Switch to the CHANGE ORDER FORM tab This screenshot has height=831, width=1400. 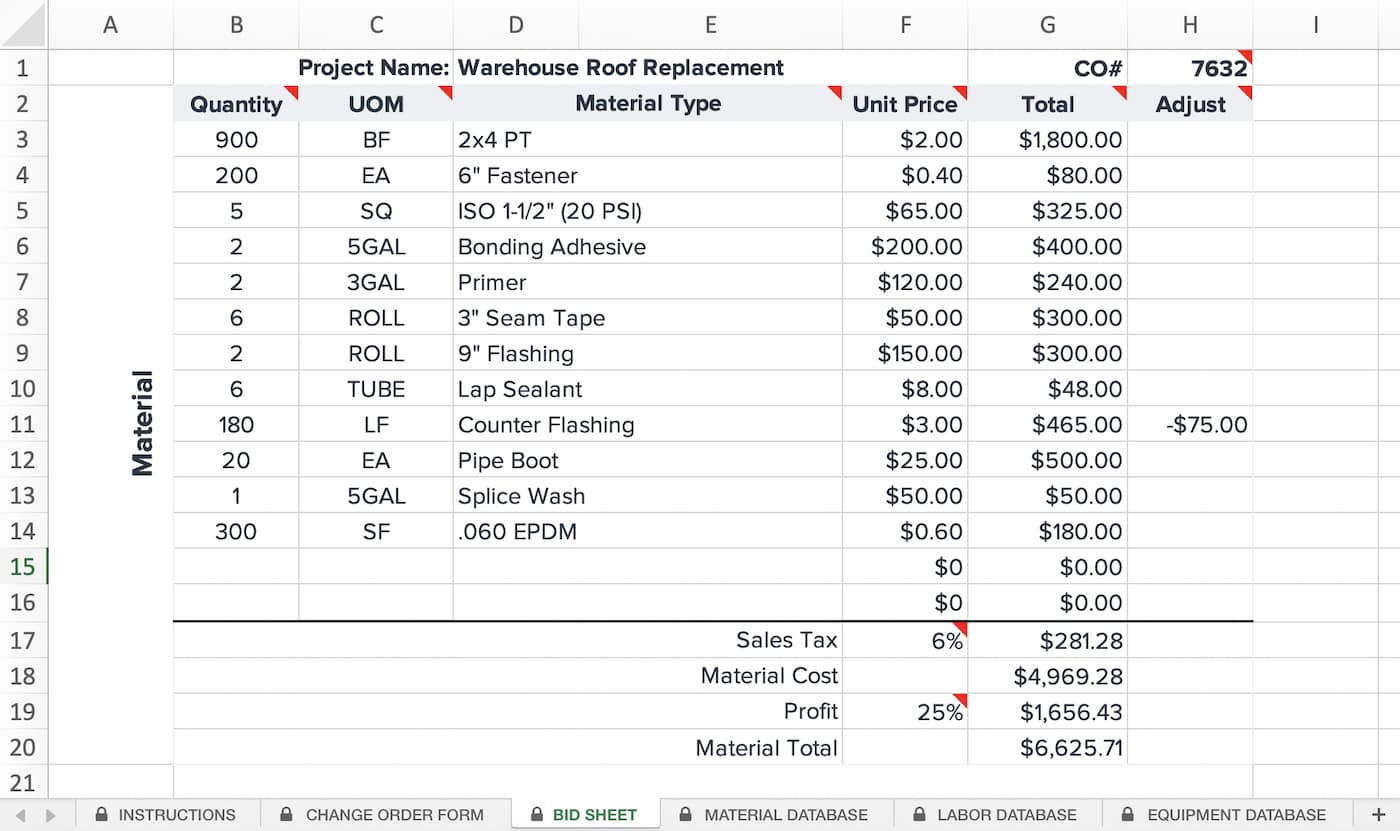[x=382, y=815]
